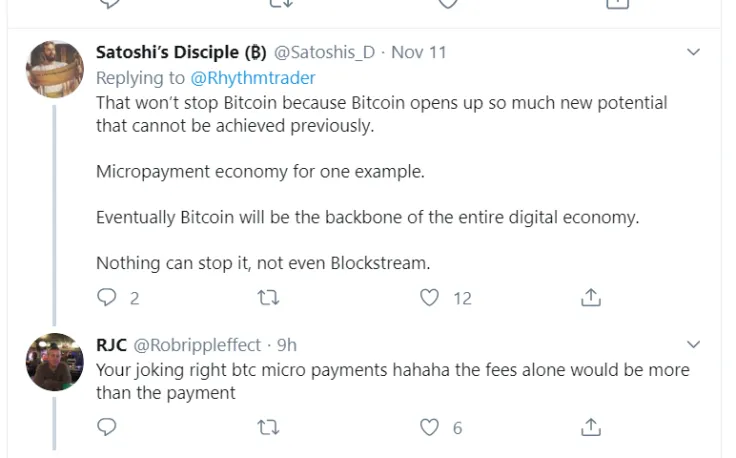
Task: Like the Satoshi's Disciple tweet
Action: [430, 297]
